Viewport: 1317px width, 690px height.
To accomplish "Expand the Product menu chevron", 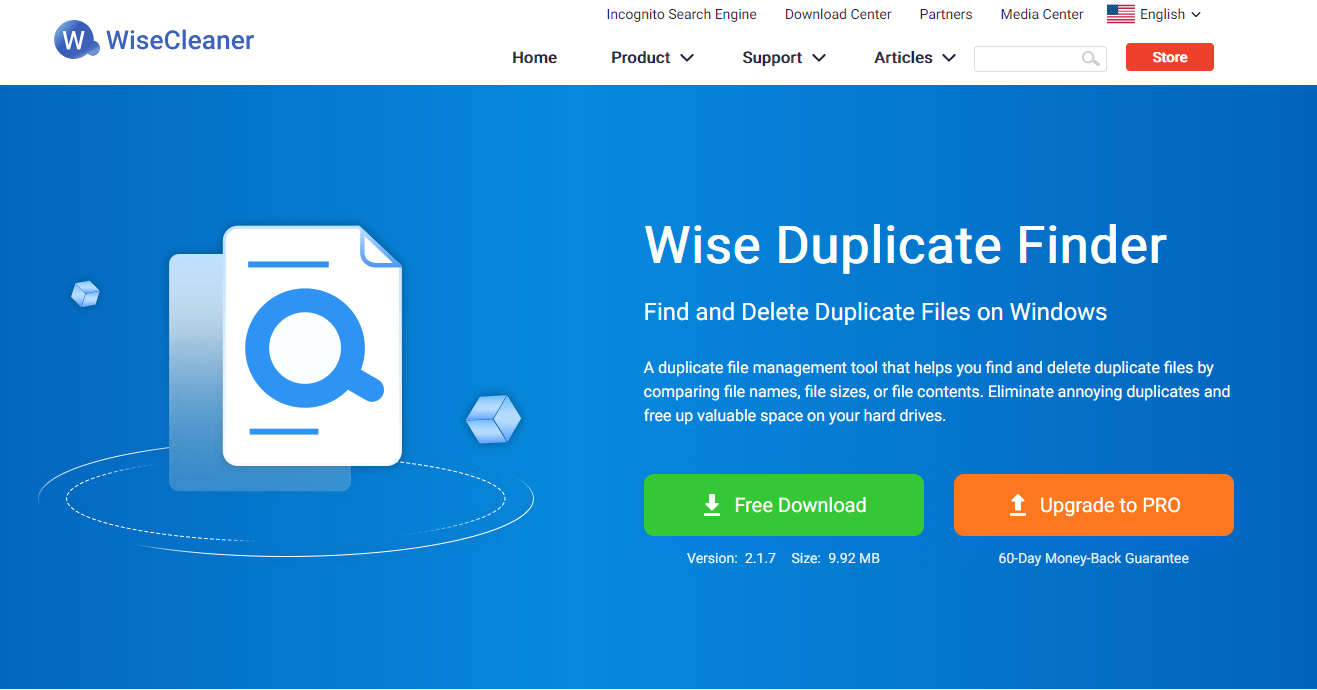I will (687, 58).
